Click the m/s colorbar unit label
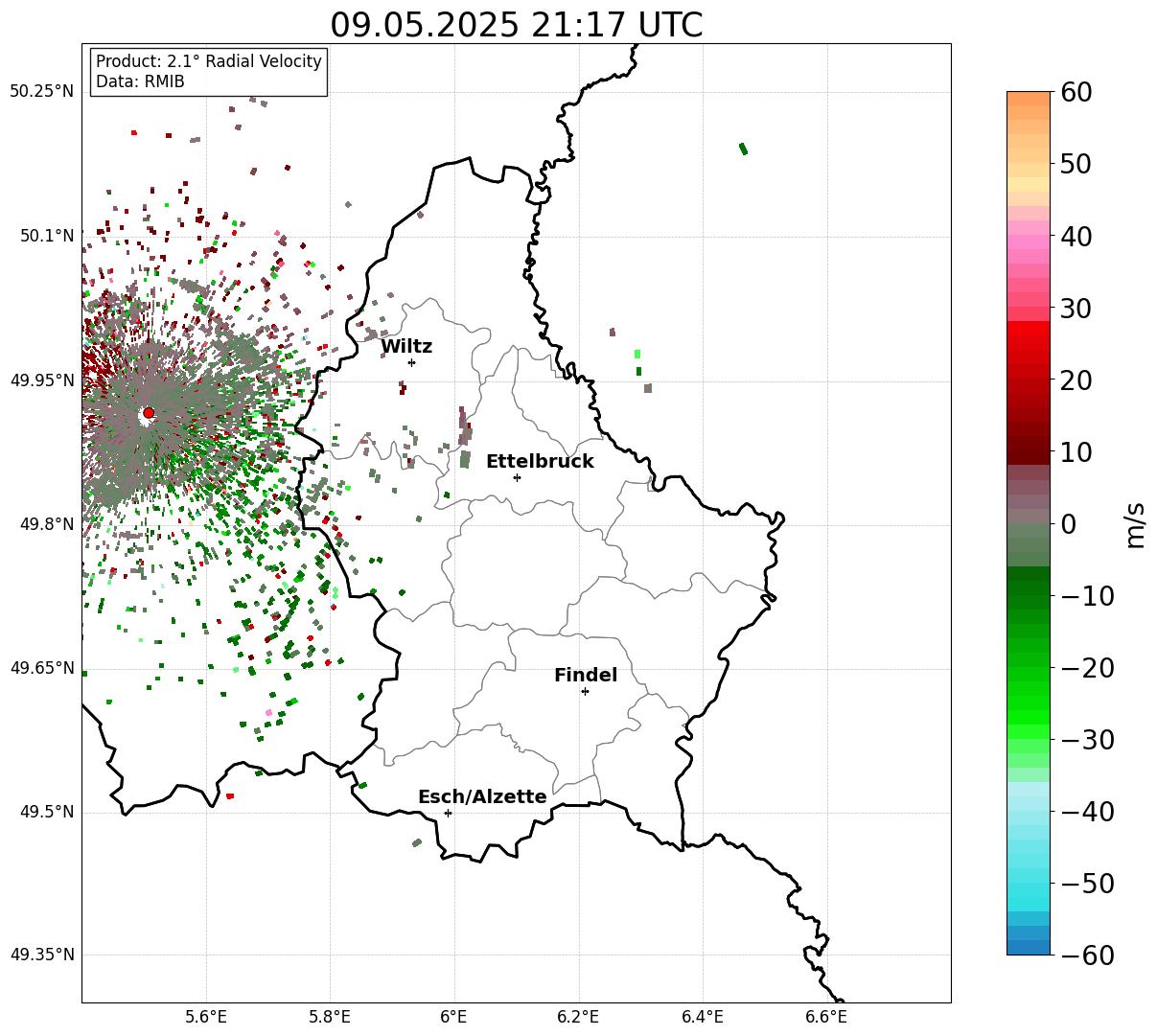The image size is (1157, 1036). point(1136,523)
